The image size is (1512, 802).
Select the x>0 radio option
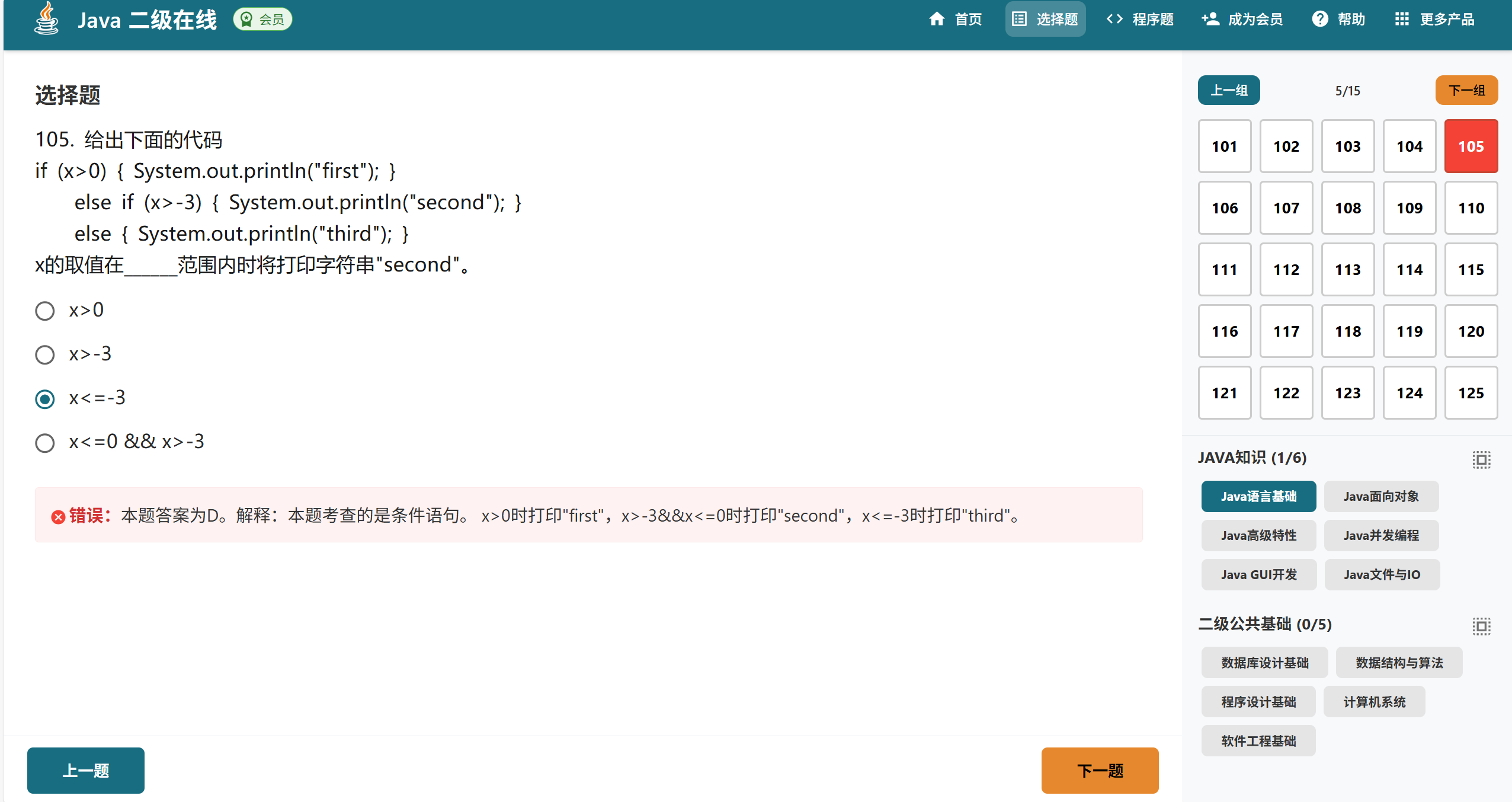point(45,311)
